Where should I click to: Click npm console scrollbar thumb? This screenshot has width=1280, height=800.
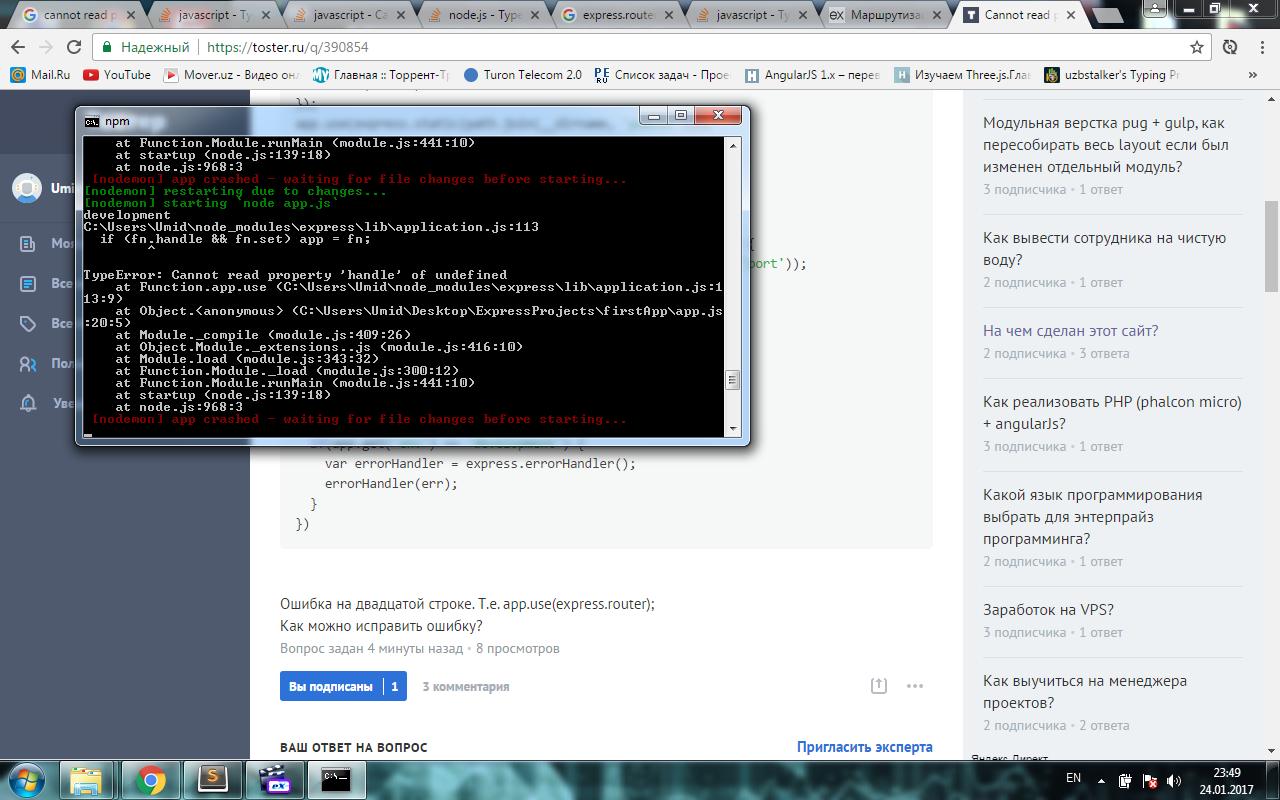point(732,380)
